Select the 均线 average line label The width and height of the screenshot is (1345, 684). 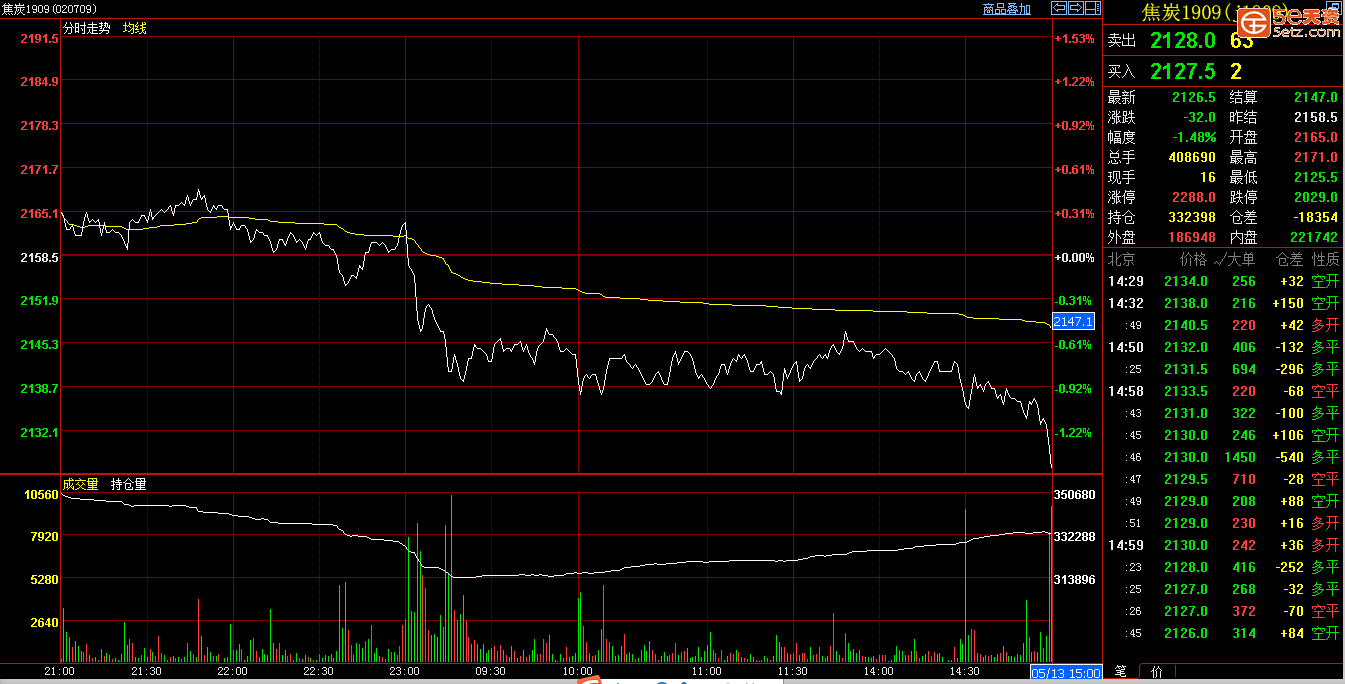134,28
